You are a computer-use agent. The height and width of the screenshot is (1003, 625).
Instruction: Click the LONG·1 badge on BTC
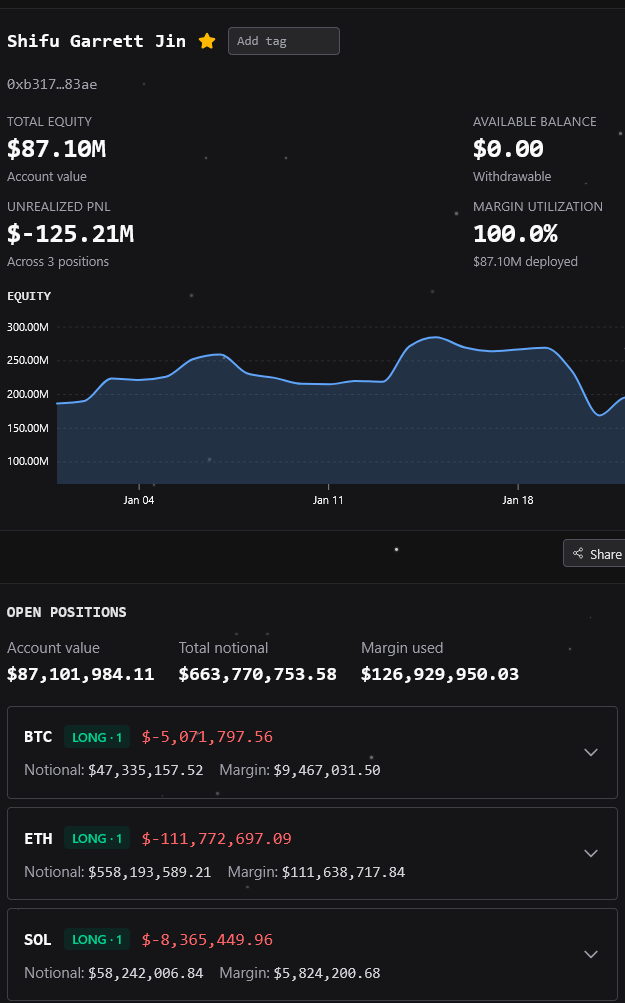click(x=97, y=738)
